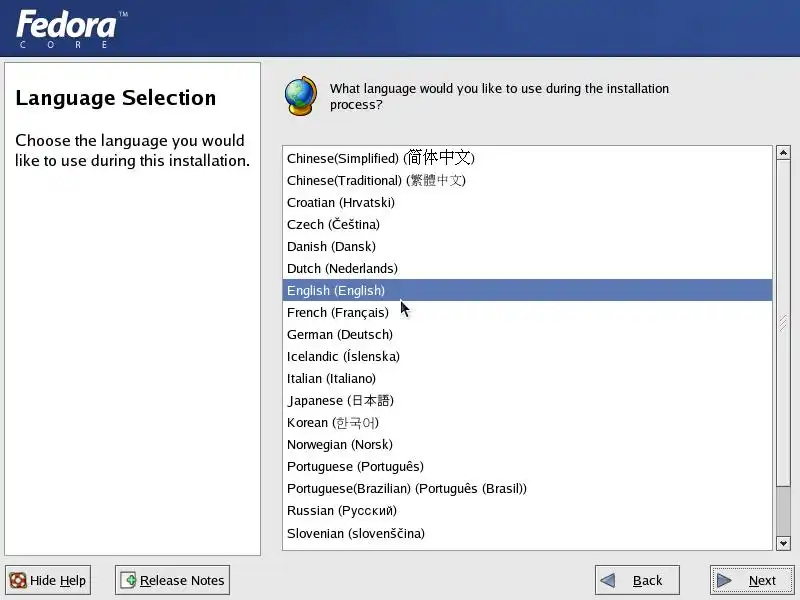Screen dimensions: 800x600
Task: Click the right arrow icon on Next
Action: click(724, 580)
